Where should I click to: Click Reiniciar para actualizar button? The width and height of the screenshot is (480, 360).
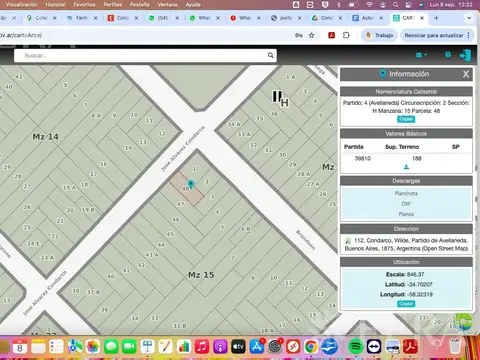pos(434,35)
